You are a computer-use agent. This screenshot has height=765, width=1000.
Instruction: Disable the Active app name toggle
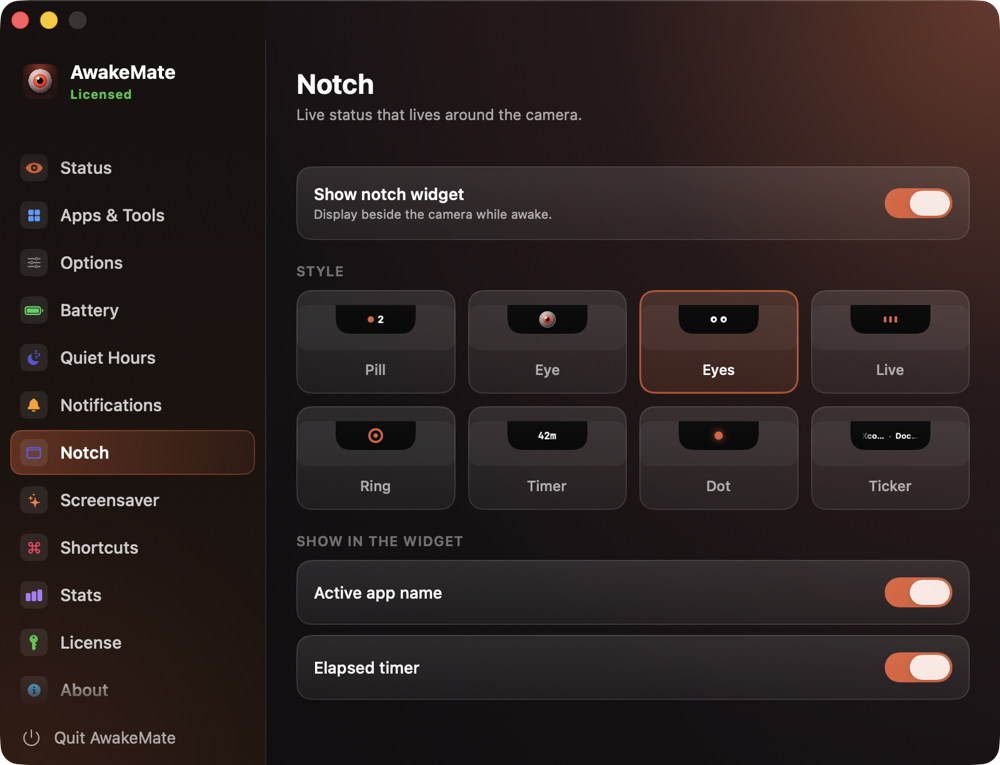(918, 593)
